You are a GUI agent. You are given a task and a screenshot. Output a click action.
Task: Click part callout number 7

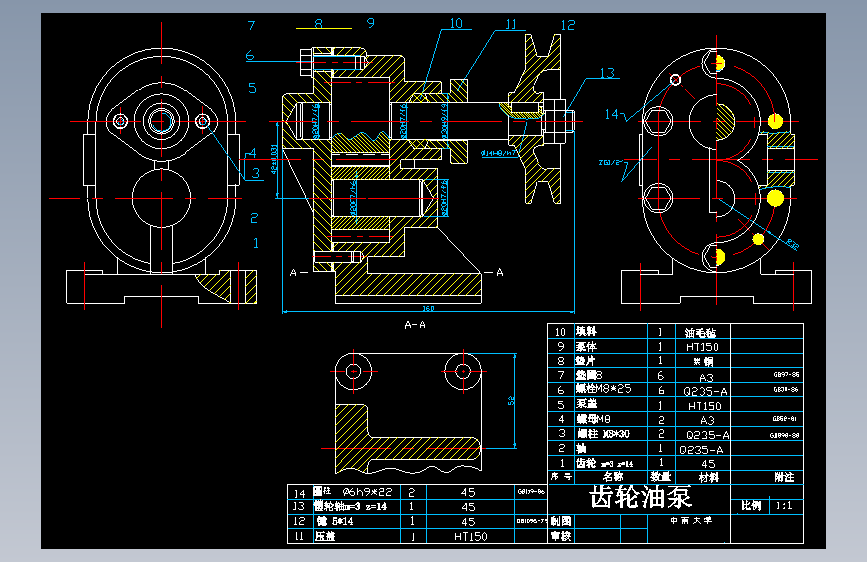pyautogui.click(x=252, y=25)
